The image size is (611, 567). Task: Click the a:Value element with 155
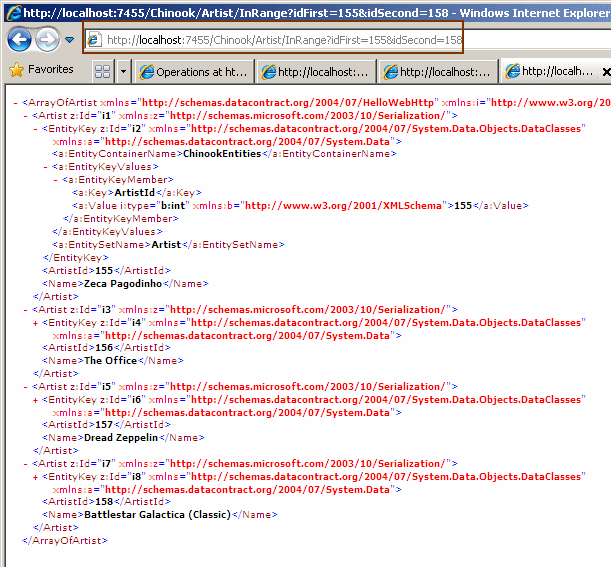click(300, 205)
